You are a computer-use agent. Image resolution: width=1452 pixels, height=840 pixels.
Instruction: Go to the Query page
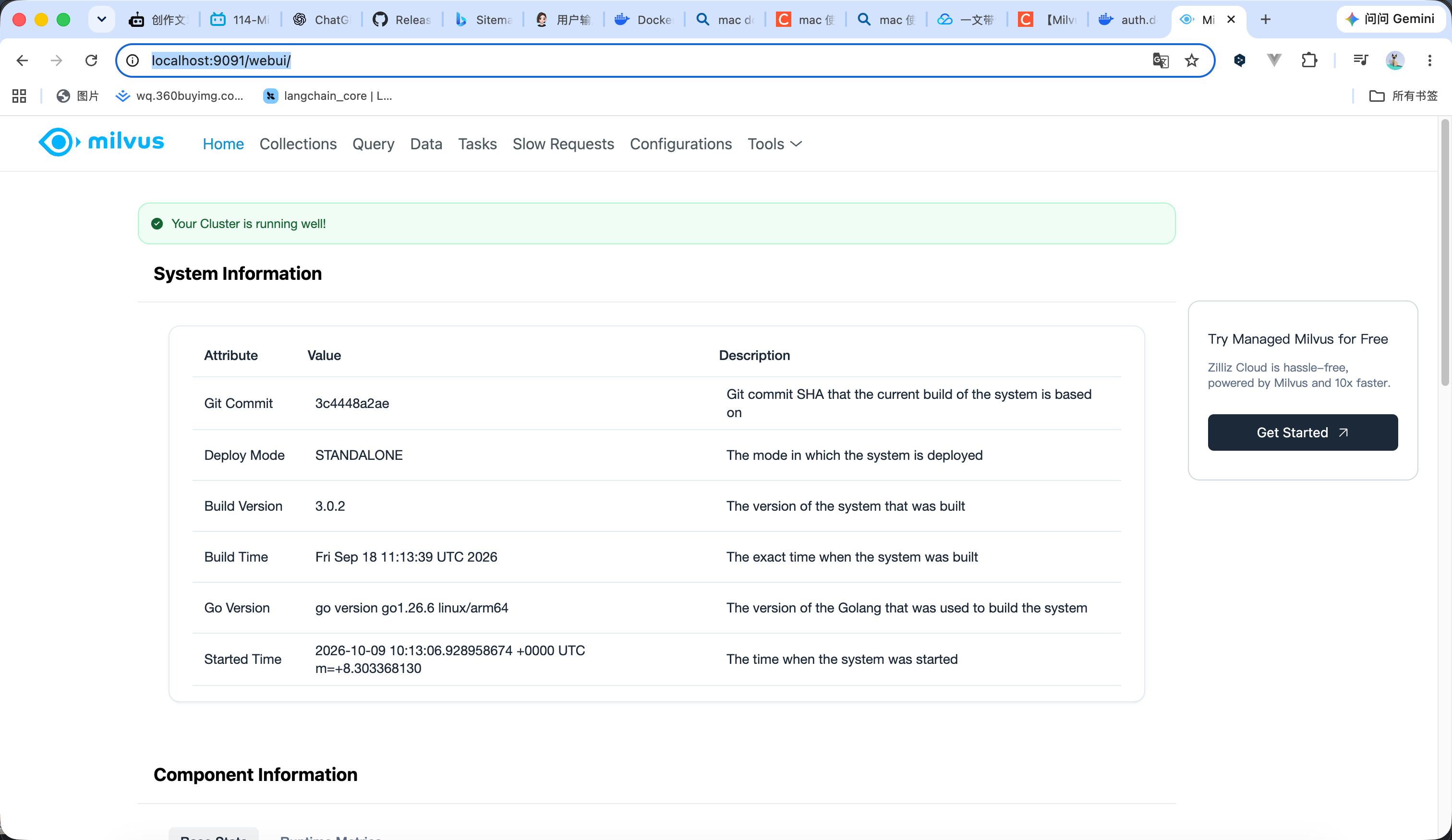pyautogui.click(x=374, y=144)
